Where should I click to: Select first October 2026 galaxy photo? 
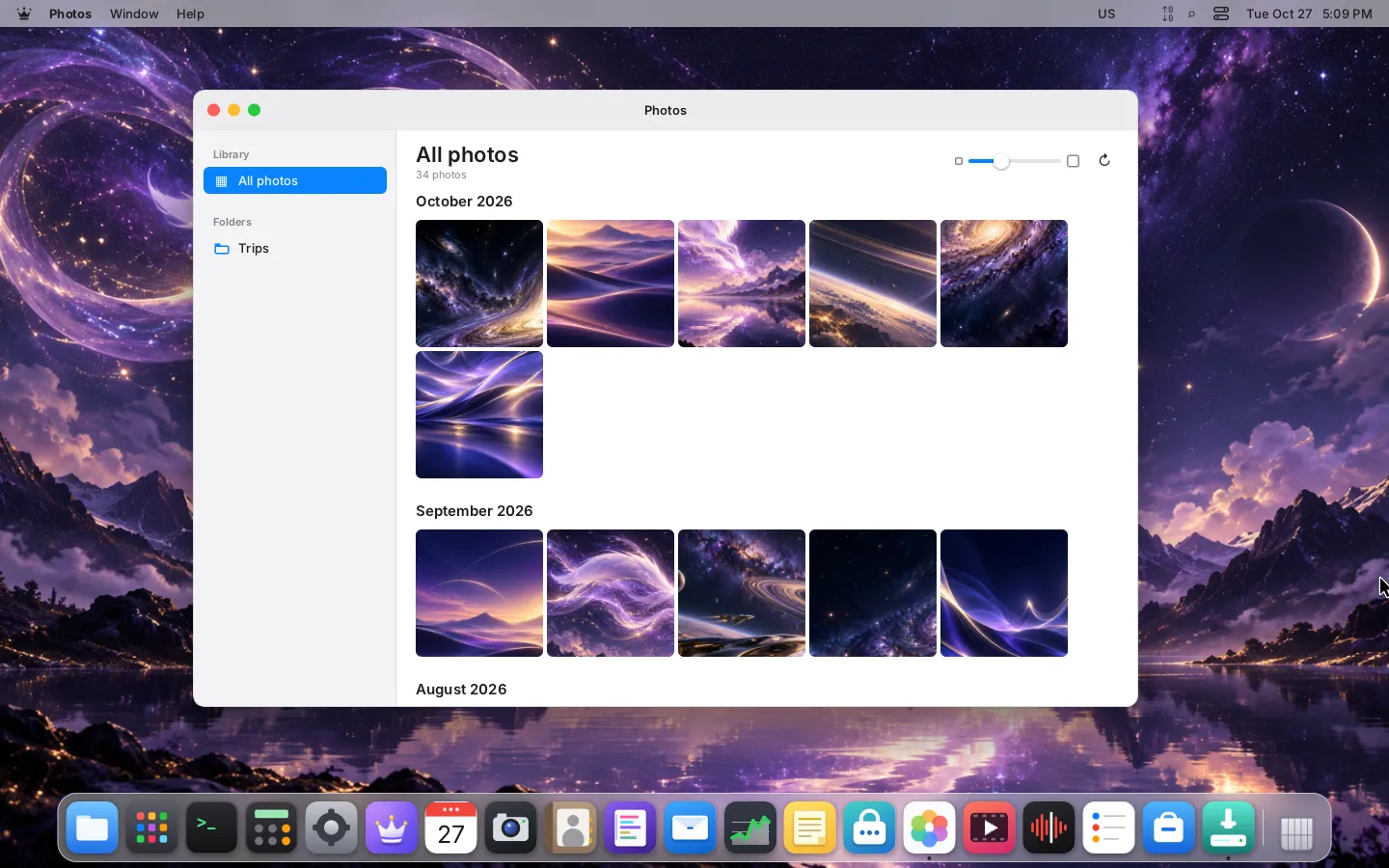[x=479, y=284]
